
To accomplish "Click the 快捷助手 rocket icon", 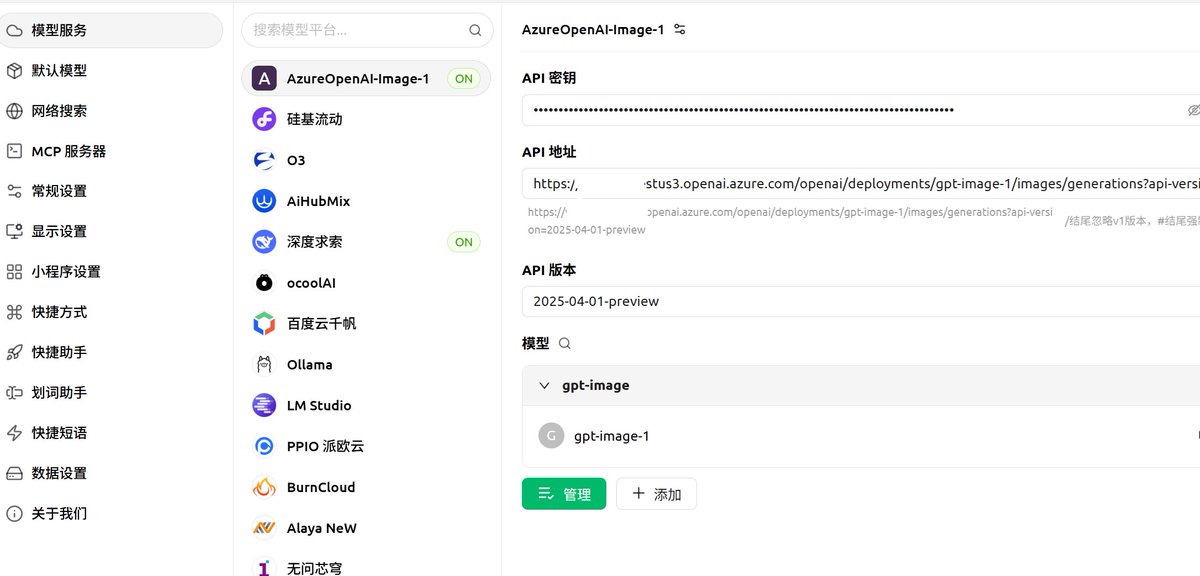I will (x=14, y=352).
